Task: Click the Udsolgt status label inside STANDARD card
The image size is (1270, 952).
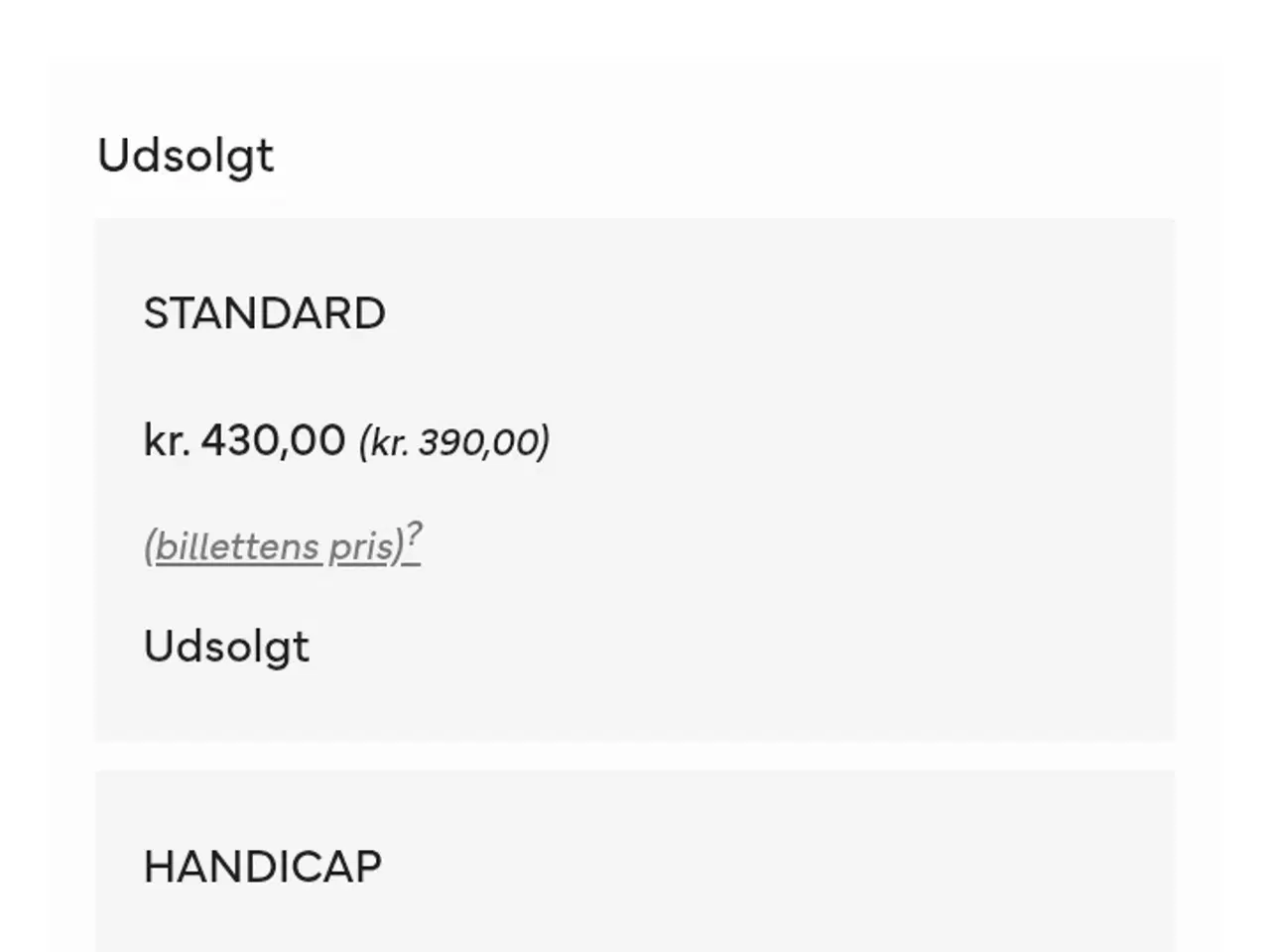Action: tap(226, 646)
